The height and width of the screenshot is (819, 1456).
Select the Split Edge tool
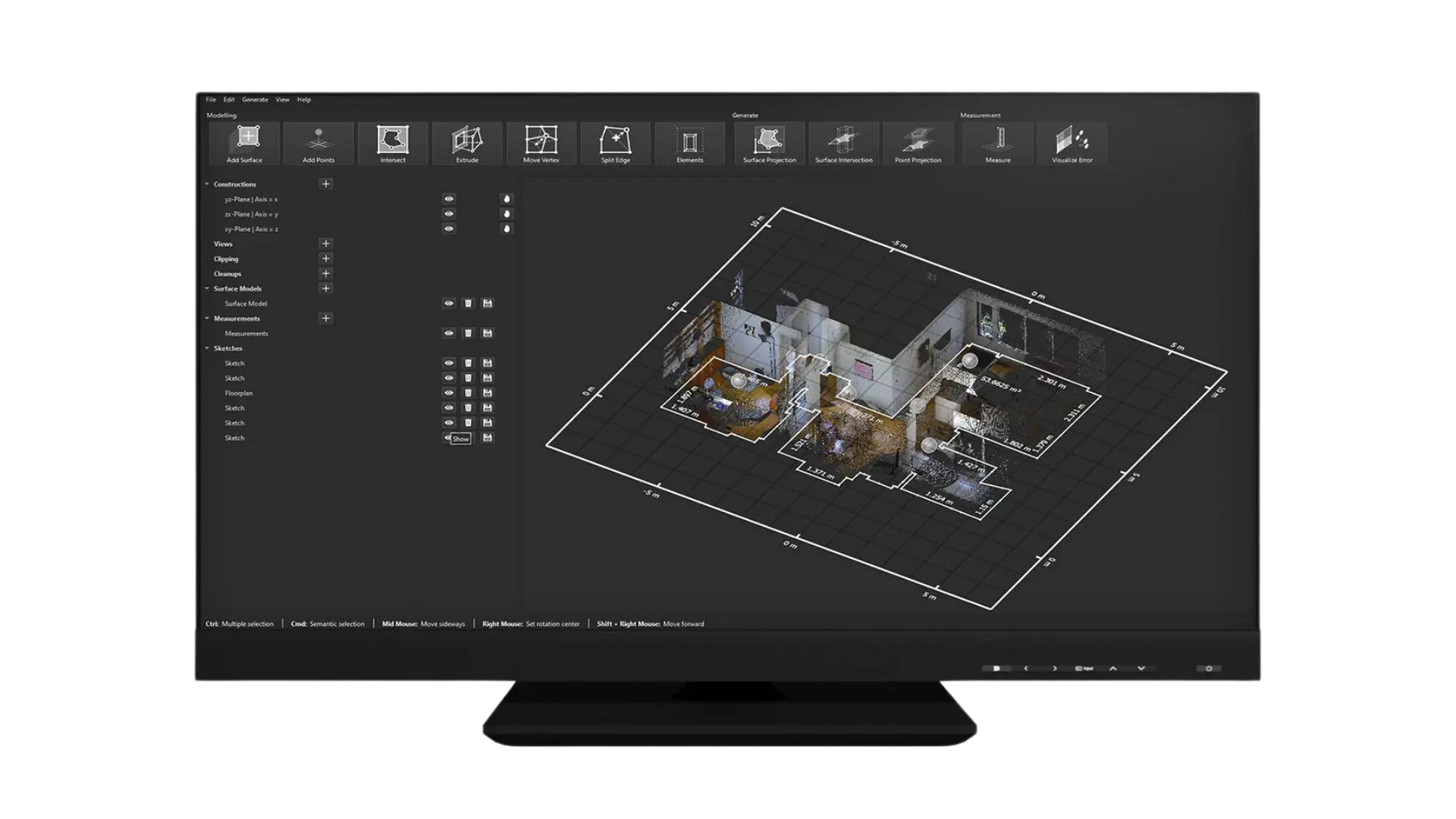coord(616,143)
